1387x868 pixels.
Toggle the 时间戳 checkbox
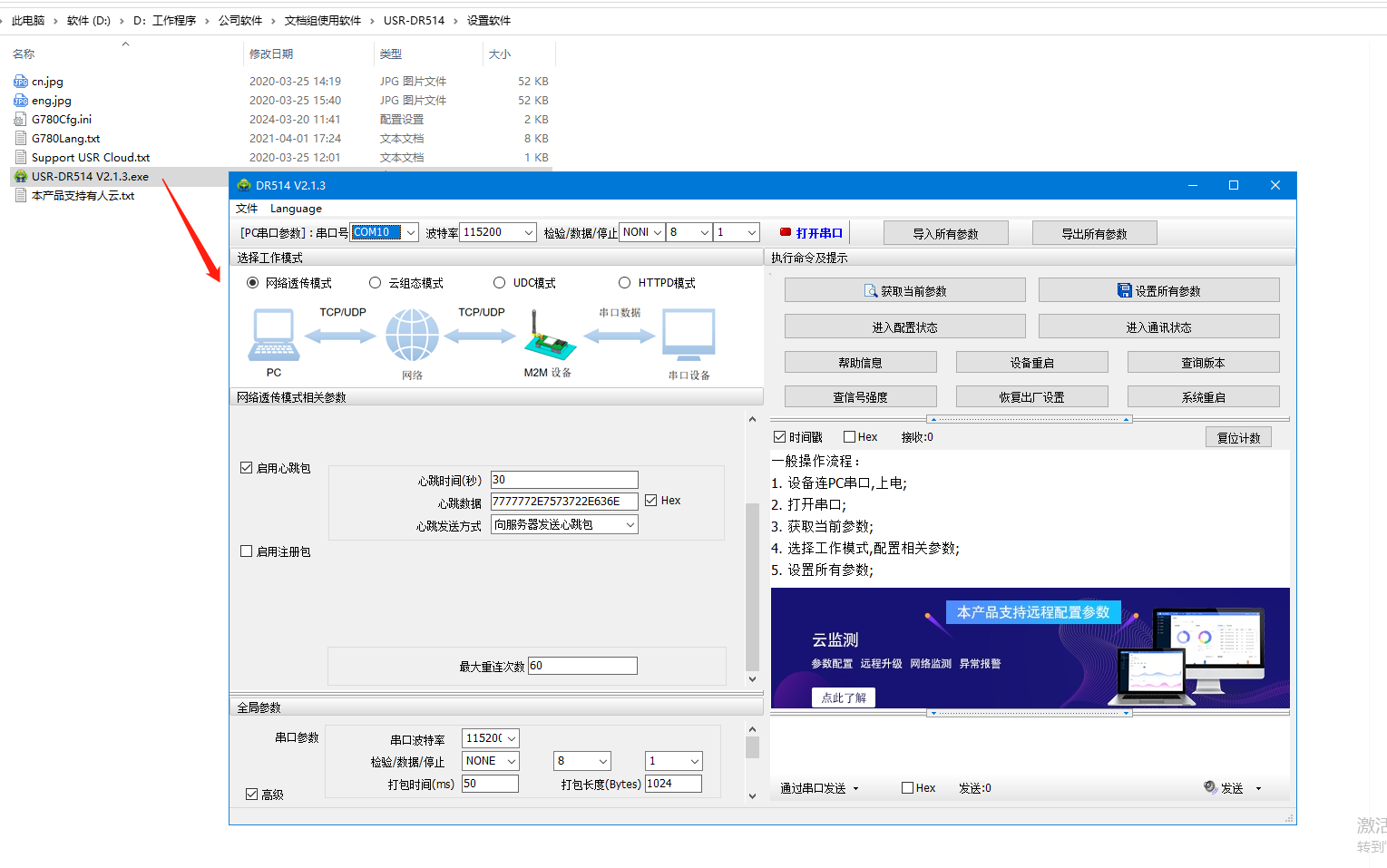[780, 437]
